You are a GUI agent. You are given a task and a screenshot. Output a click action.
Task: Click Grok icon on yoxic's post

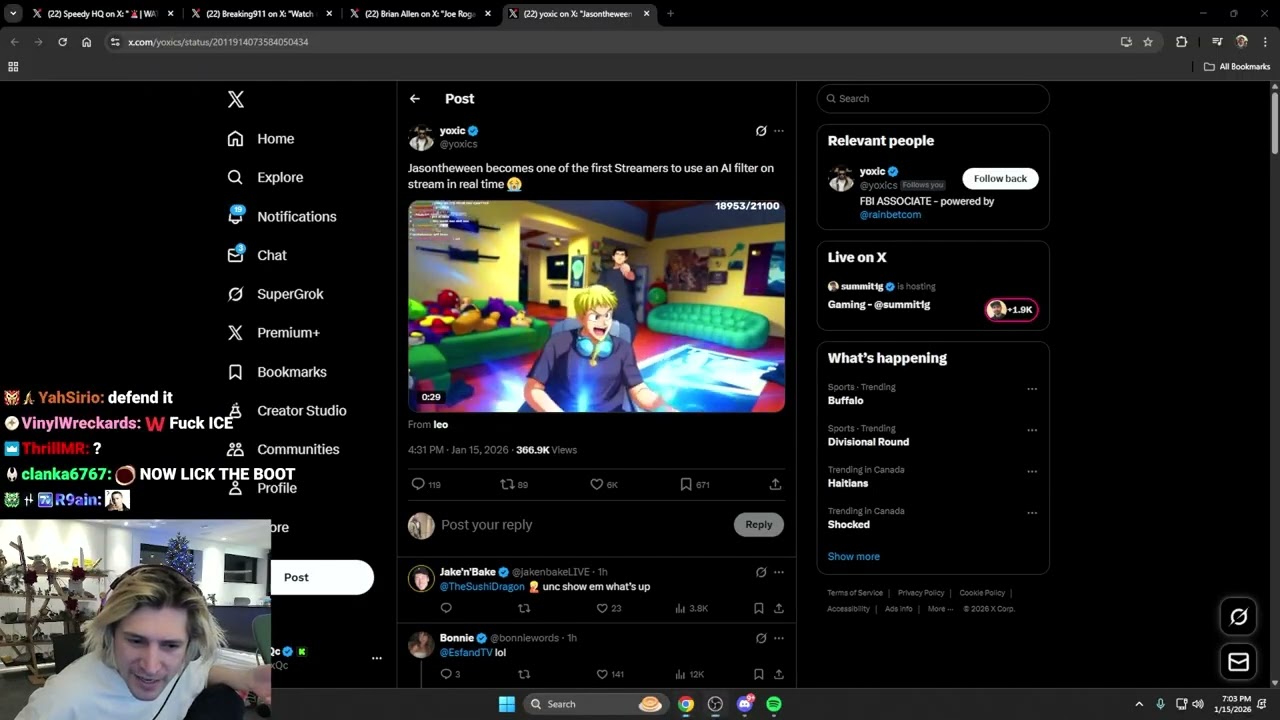coord(761,131)
